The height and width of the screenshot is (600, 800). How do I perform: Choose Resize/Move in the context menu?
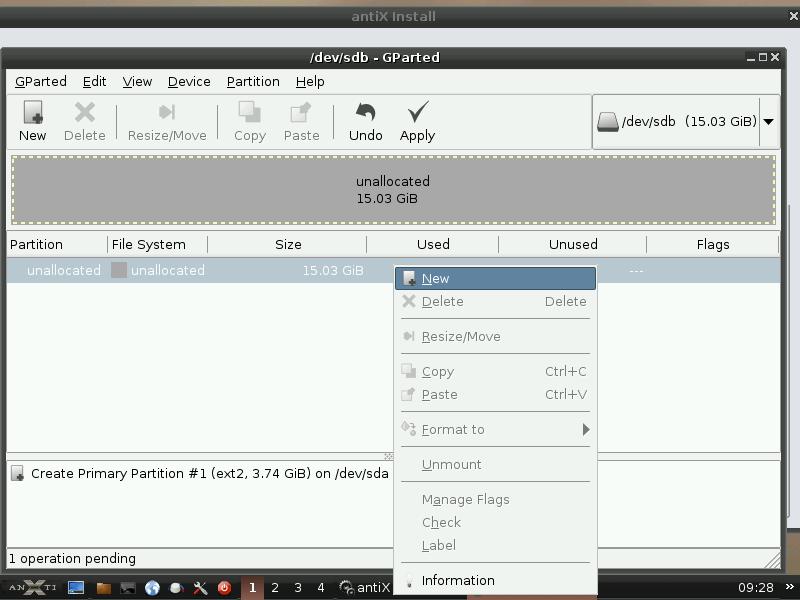pos(495,337)
